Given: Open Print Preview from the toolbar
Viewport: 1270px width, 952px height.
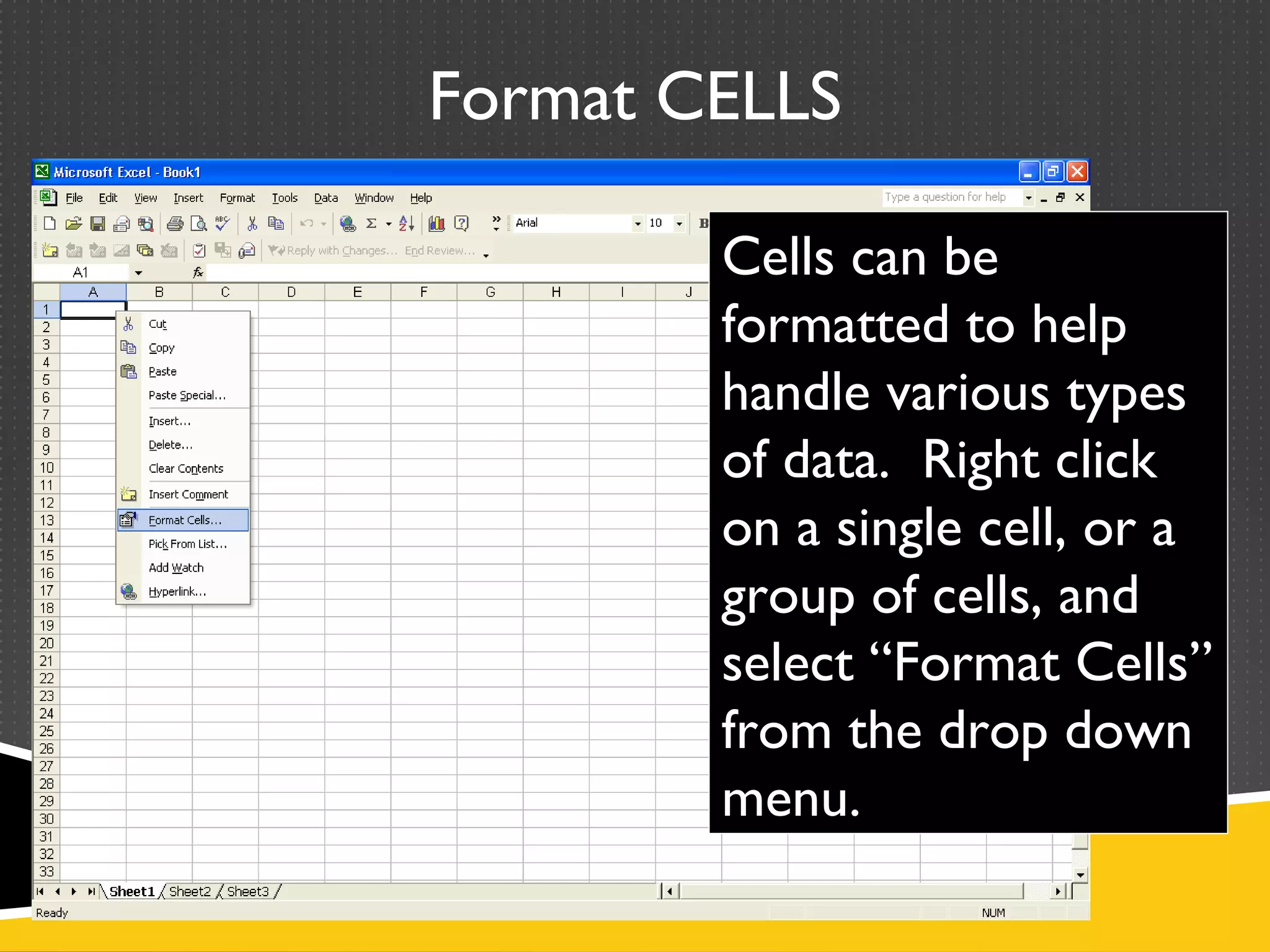Looking at the screenshot, I should 198,224.
